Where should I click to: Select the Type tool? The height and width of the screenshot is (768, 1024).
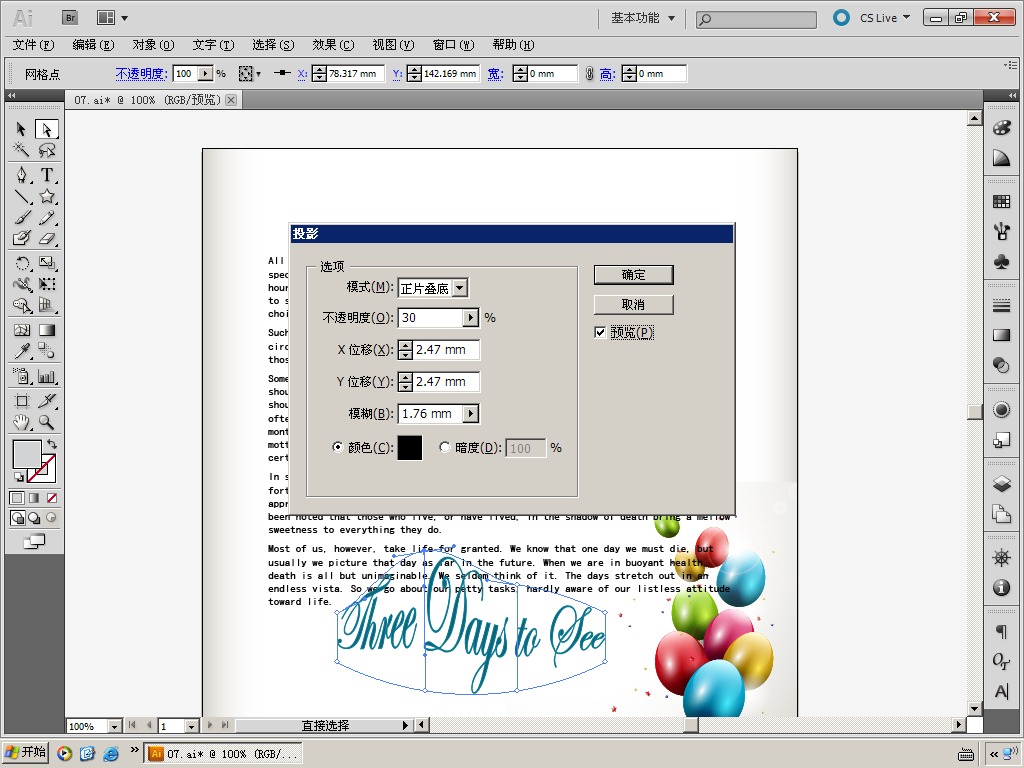click(x=46, y=175)
